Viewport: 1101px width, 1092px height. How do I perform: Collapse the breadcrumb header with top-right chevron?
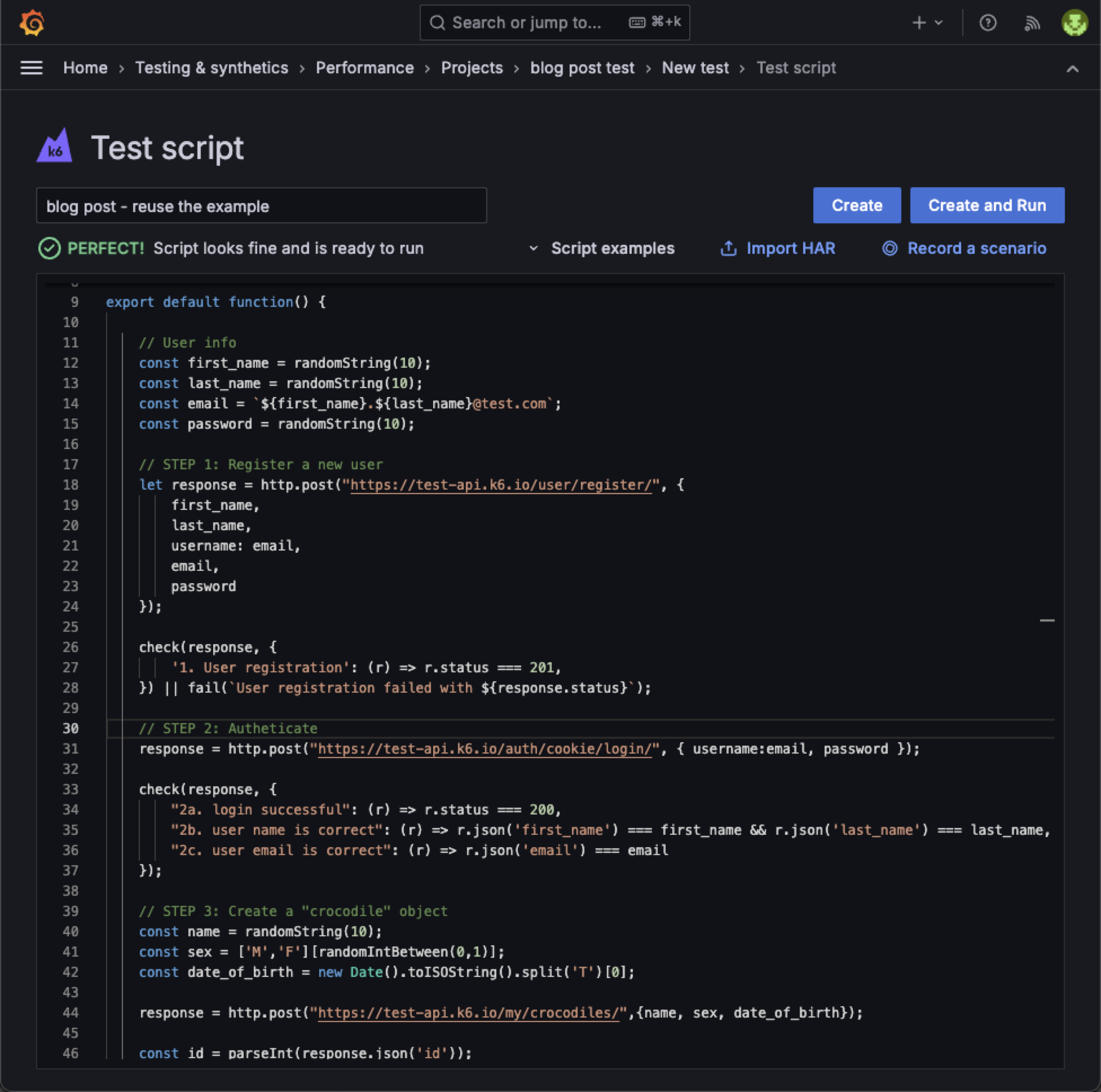(x=1073, y=69)
